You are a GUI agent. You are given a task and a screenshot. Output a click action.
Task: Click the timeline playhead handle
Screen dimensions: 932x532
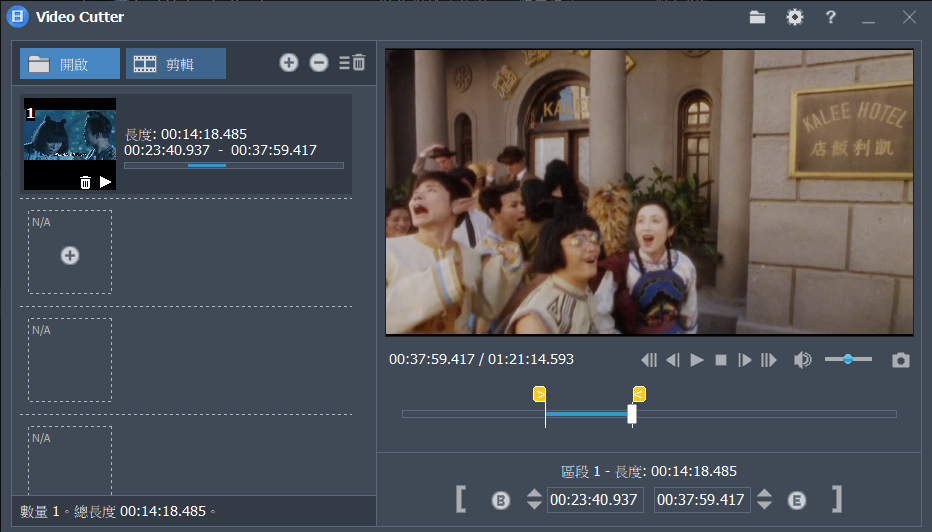click(x=632, y=414)
